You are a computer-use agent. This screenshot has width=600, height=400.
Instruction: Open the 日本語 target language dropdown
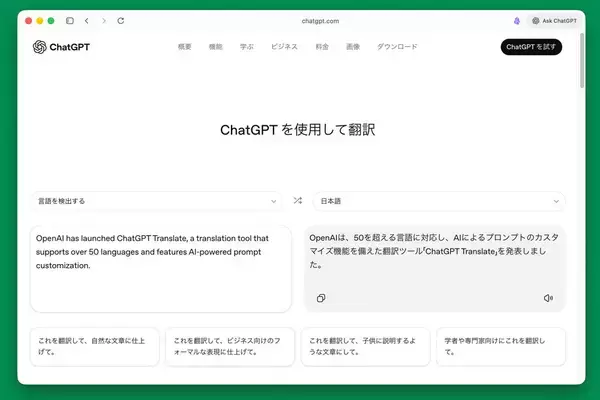pyautogui.click(x=439, y=201)
